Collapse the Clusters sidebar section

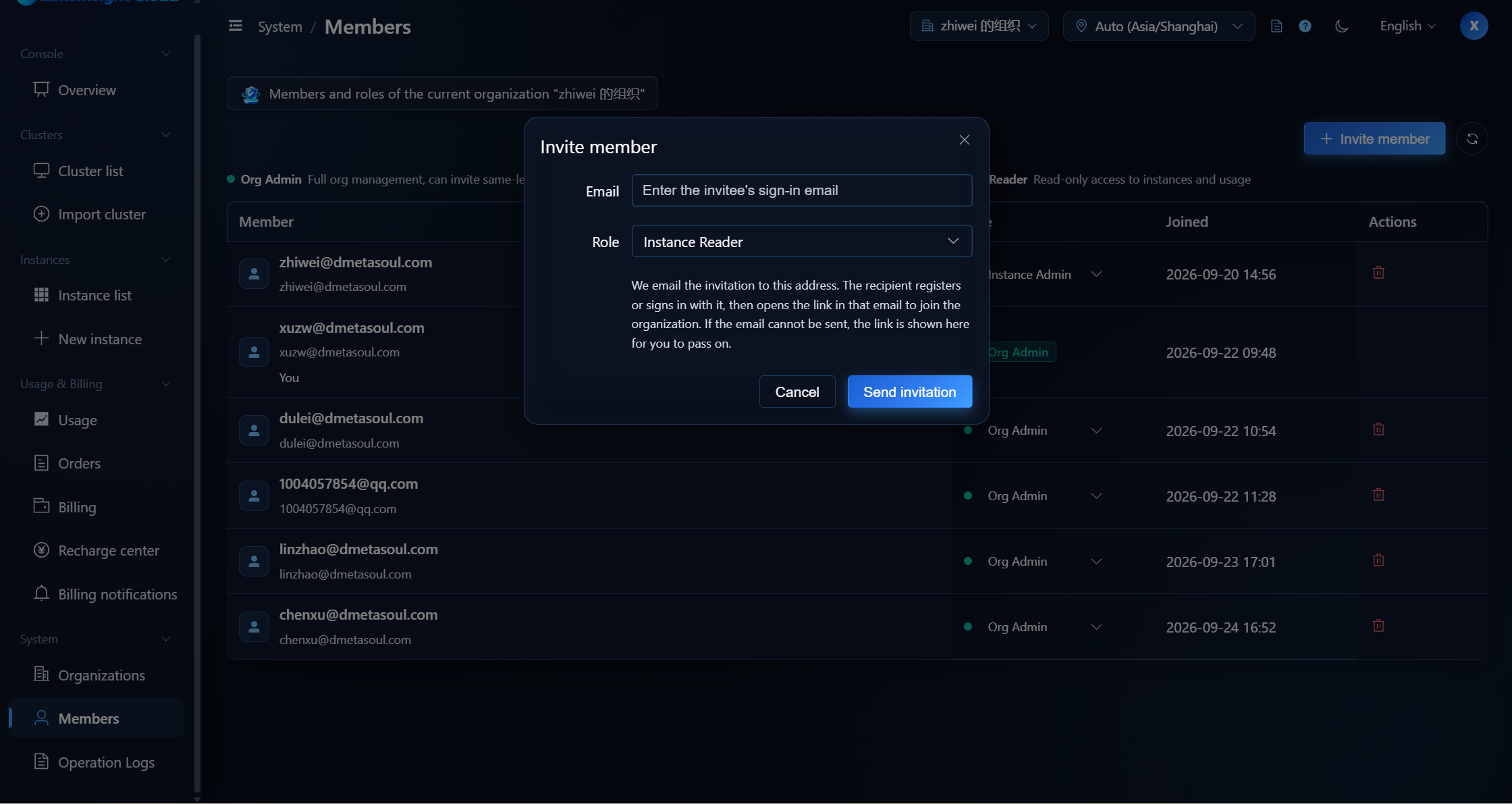click(x=95, y=135)
